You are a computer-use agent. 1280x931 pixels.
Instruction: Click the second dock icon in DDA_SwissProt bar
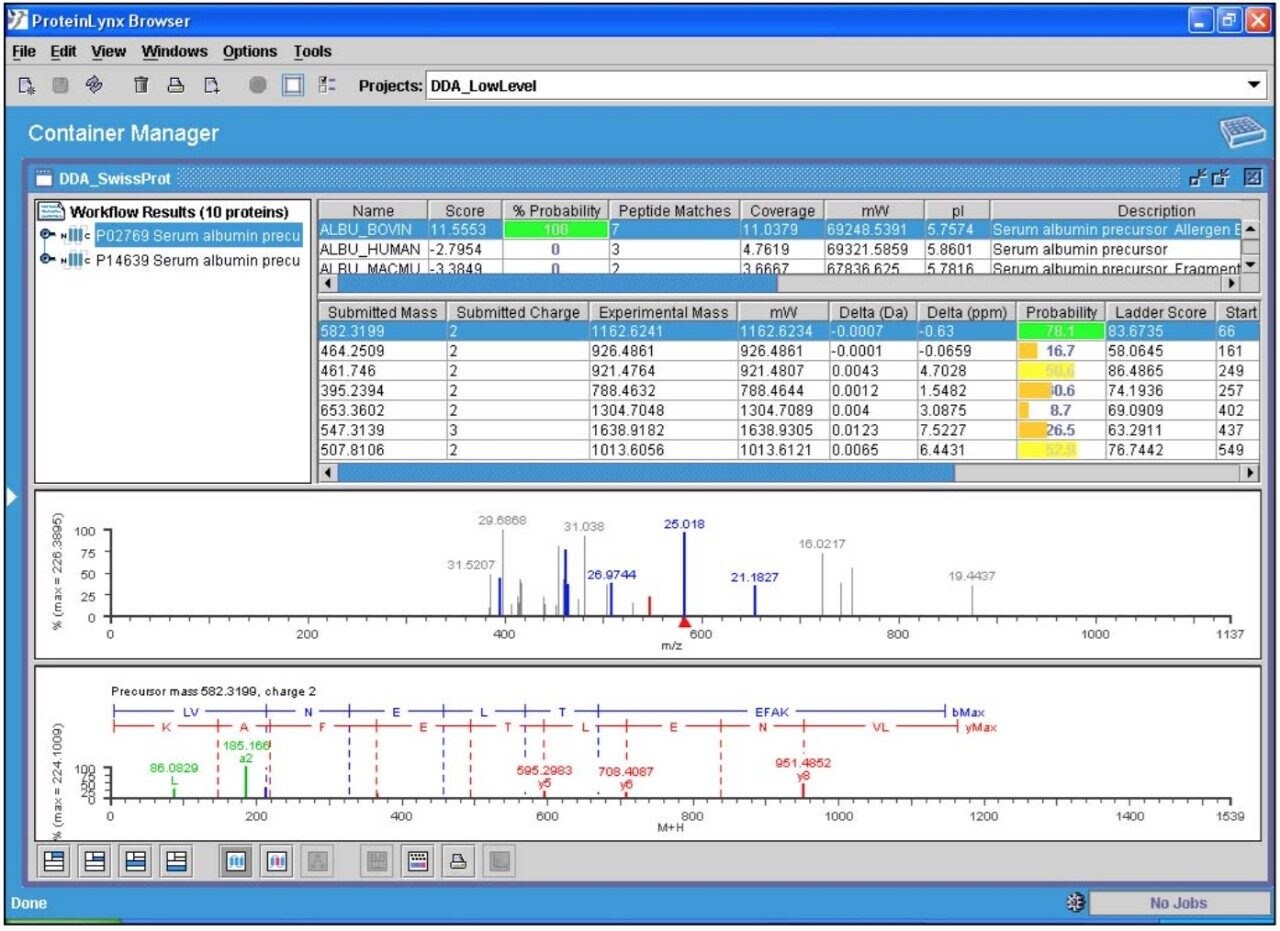1220,179
